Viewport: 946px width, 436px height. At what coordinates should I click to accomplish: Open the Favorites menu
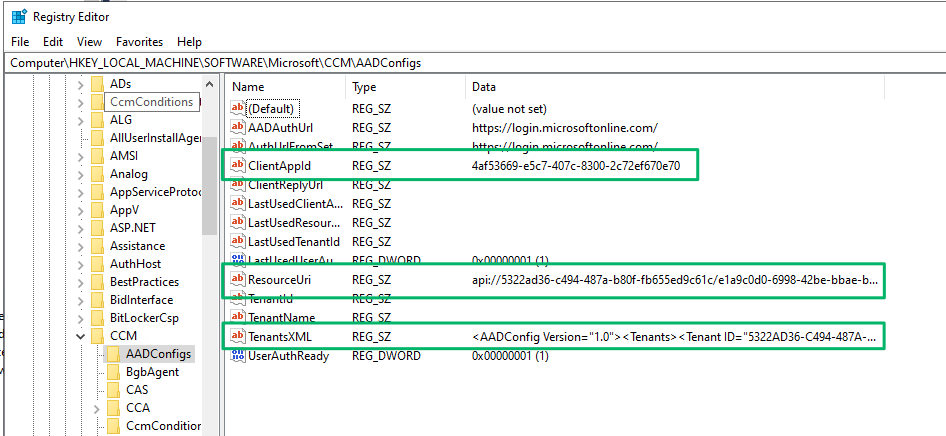(x=139, y=42)
